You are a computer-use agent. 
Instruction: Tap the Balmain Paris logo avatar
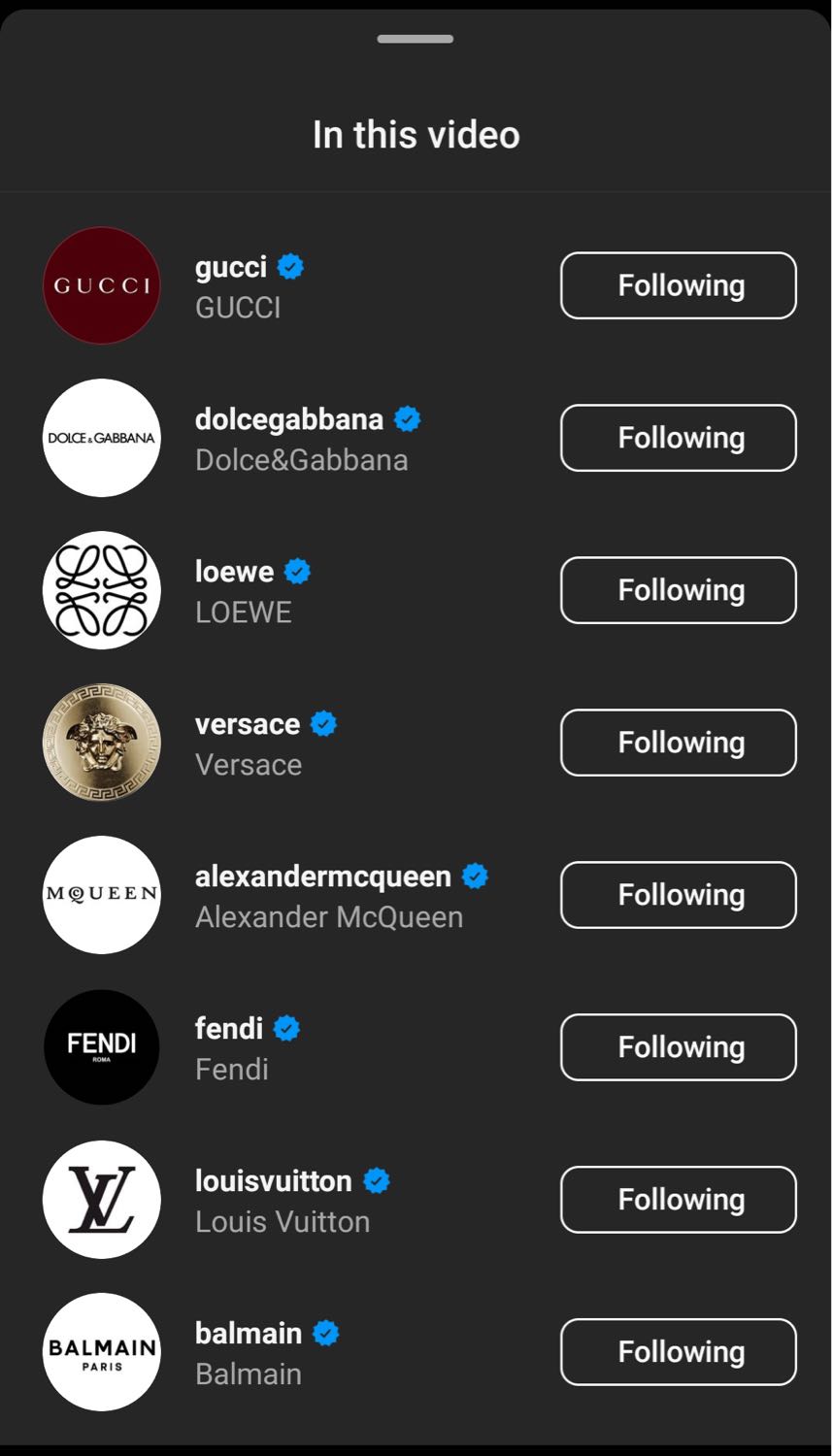coord(102,1352)
